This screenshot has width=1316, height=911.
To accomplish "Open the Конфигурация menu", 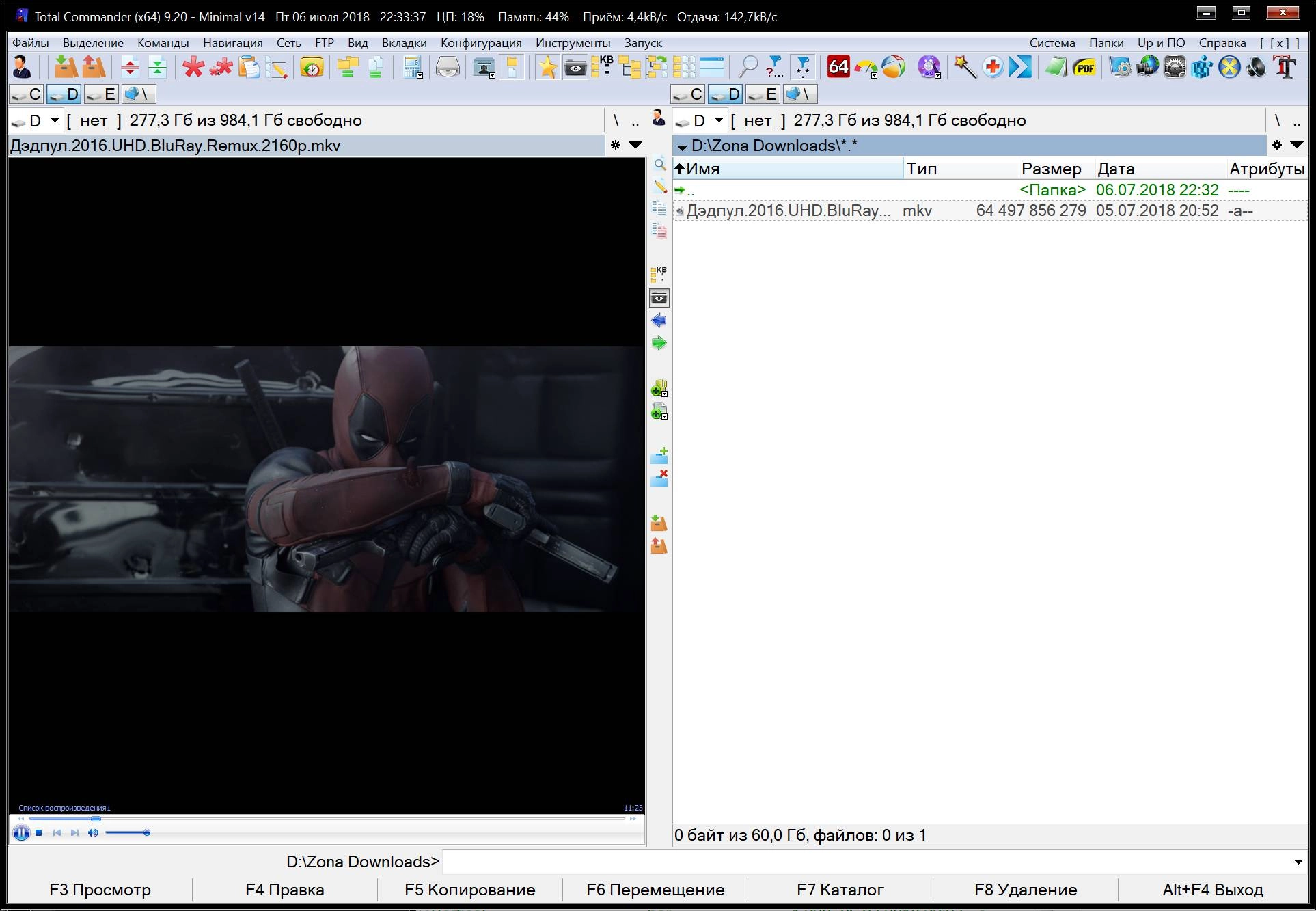I will pos(481,42).
